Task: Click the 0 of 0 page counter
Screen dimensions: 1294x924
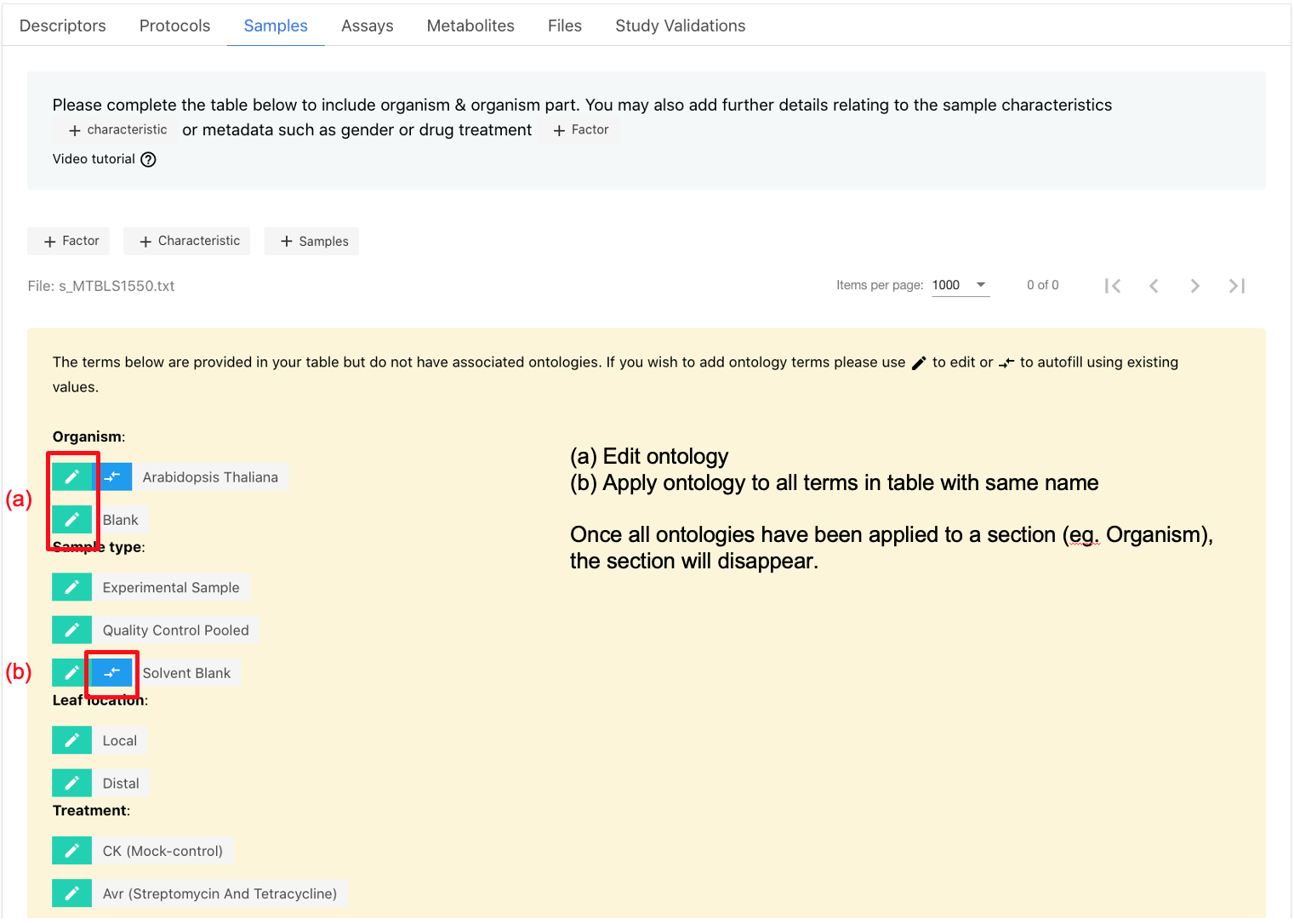Action: 1042,285
